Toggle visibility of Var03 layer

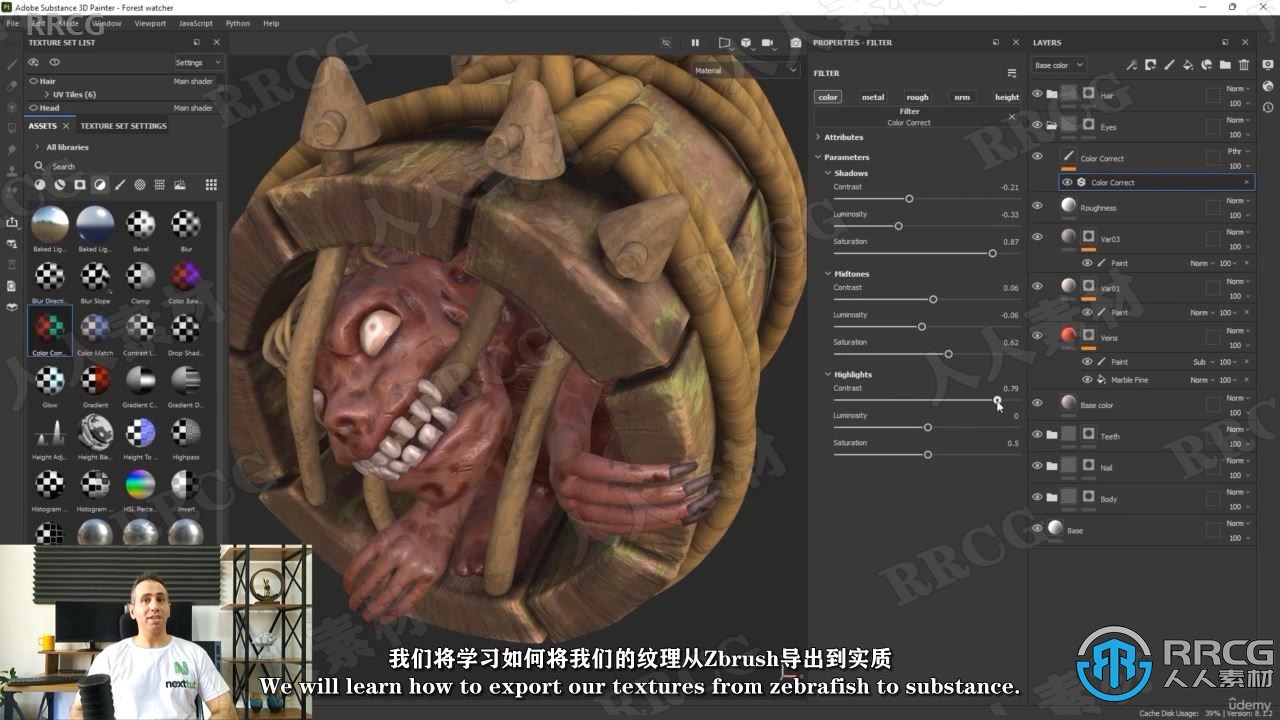(x=1037, y=237)
